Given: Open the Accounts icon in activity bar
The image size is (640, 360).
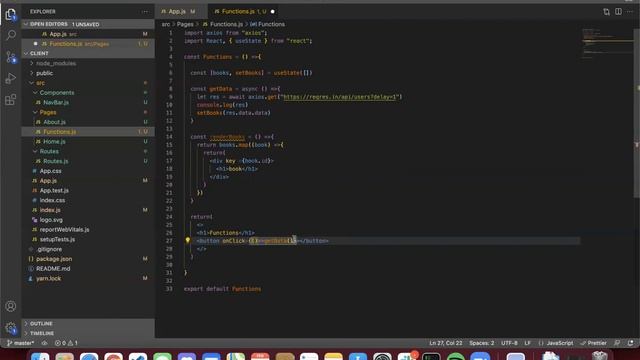Looking at the screenshot, I should coord(11,306).
